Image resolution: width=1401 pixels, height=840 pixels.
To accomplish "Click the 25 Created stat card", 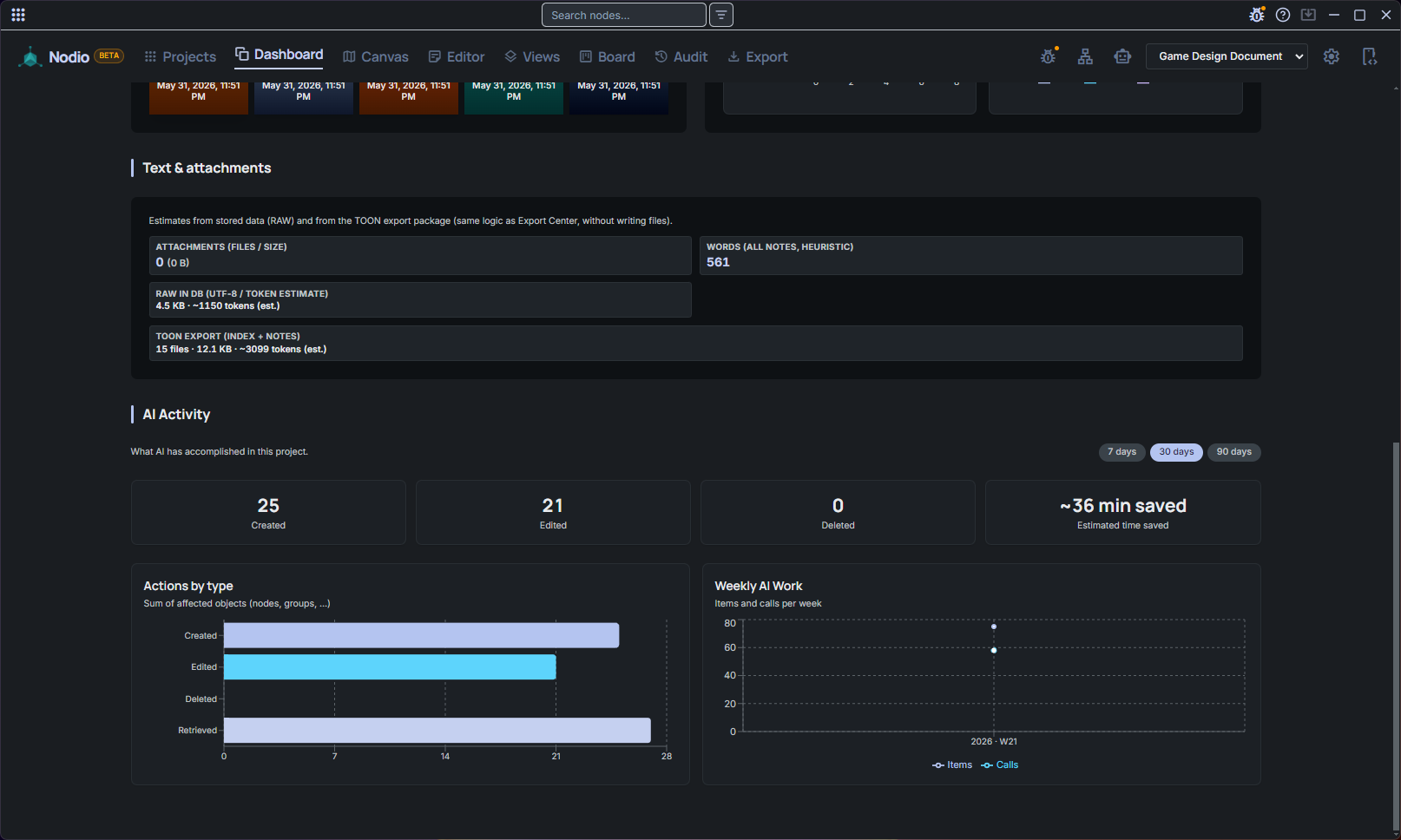I will [268, 513].
